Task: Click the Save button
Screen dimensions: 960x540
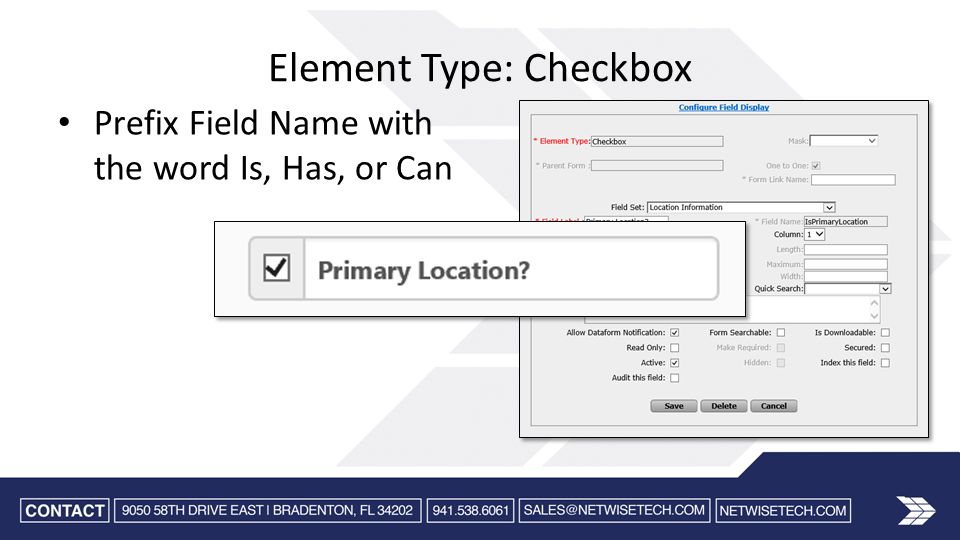Action: (673, 406)
